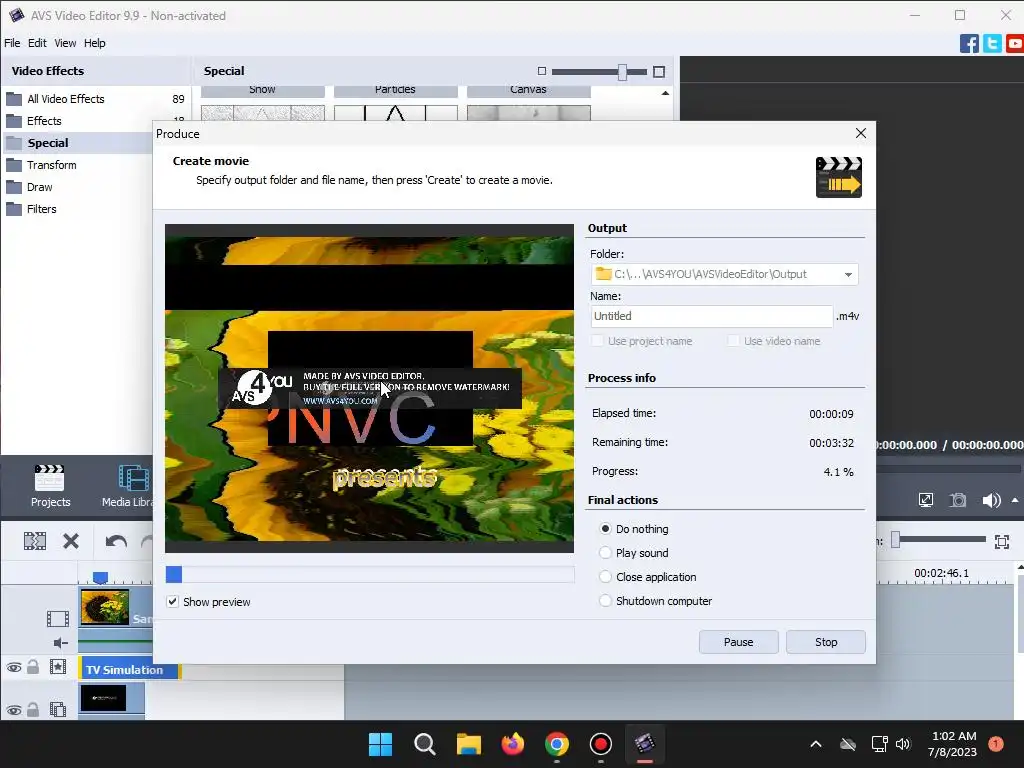Toggle visibility of overlay track
The image size is (1024, 768).
(x=14, y=710)
